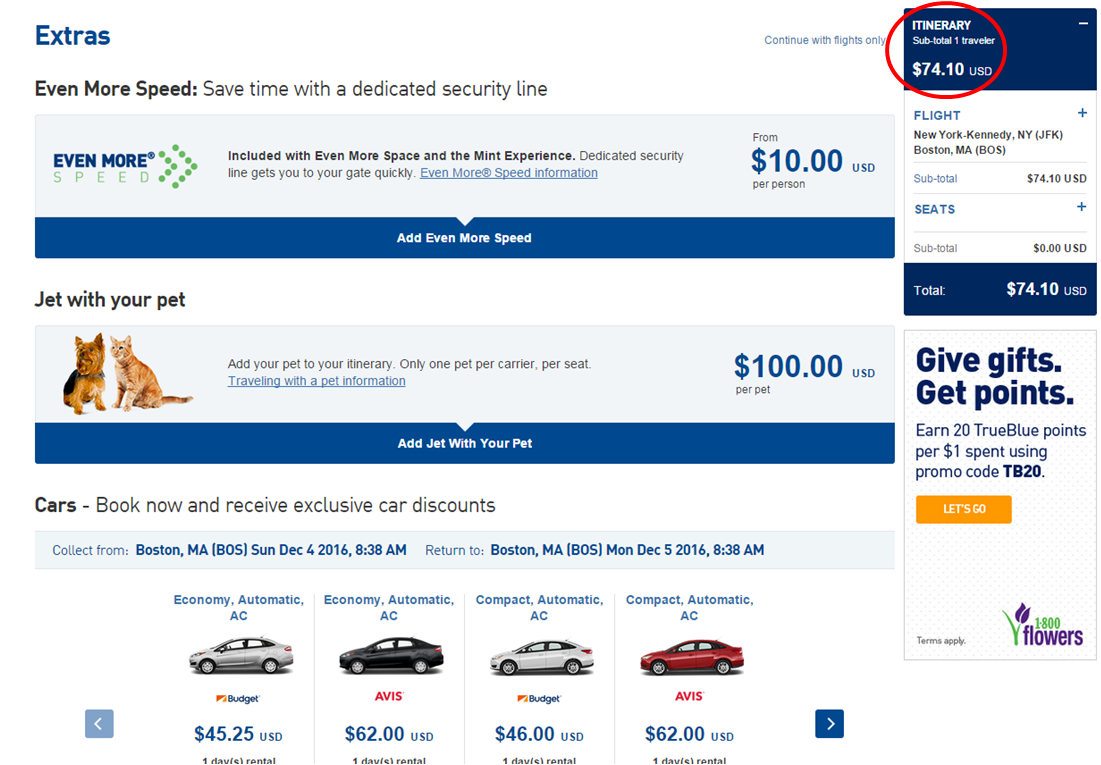Image resolution: width=1101 pixels, height=765 pixels.
Task: Open Traveling with a pet information link
Action: tap(316, 381)
